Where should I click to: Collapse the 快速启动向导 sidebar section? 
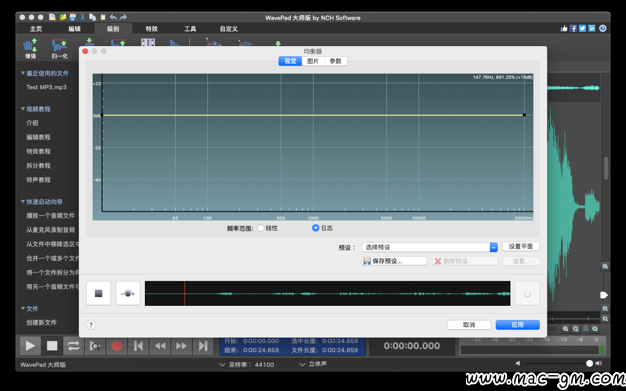pyautogui.click(x=23, y=202)
